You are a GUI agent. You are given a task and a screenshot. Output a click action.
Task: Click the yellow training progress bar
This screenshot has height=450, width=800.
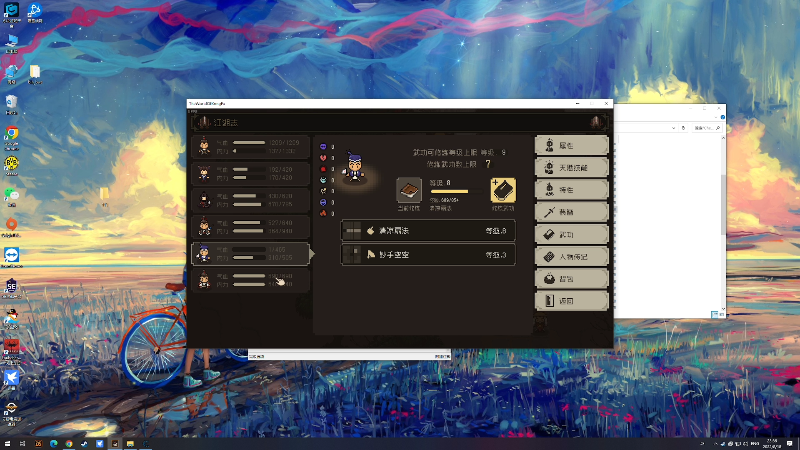coord(456,192)
